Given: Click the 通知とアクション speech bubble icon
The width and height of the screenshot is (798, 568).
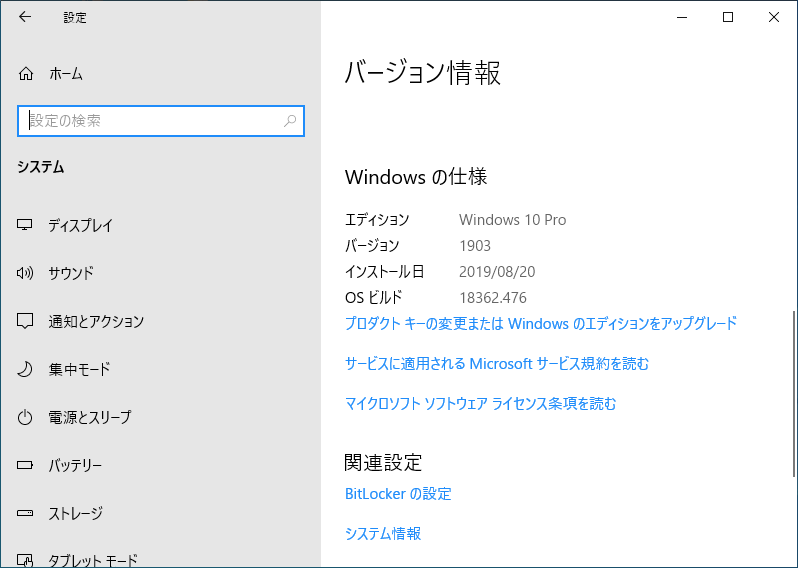Looking at the screenshot, I should (x=25, y=321).
